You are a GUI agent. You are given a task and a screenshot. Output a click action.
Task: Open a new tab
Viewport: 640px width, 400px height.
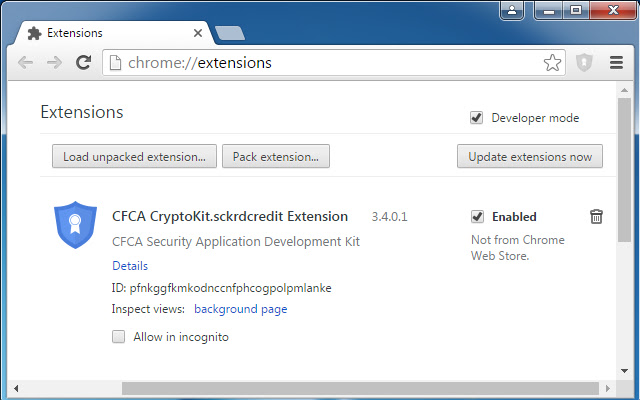pos(230,33)
